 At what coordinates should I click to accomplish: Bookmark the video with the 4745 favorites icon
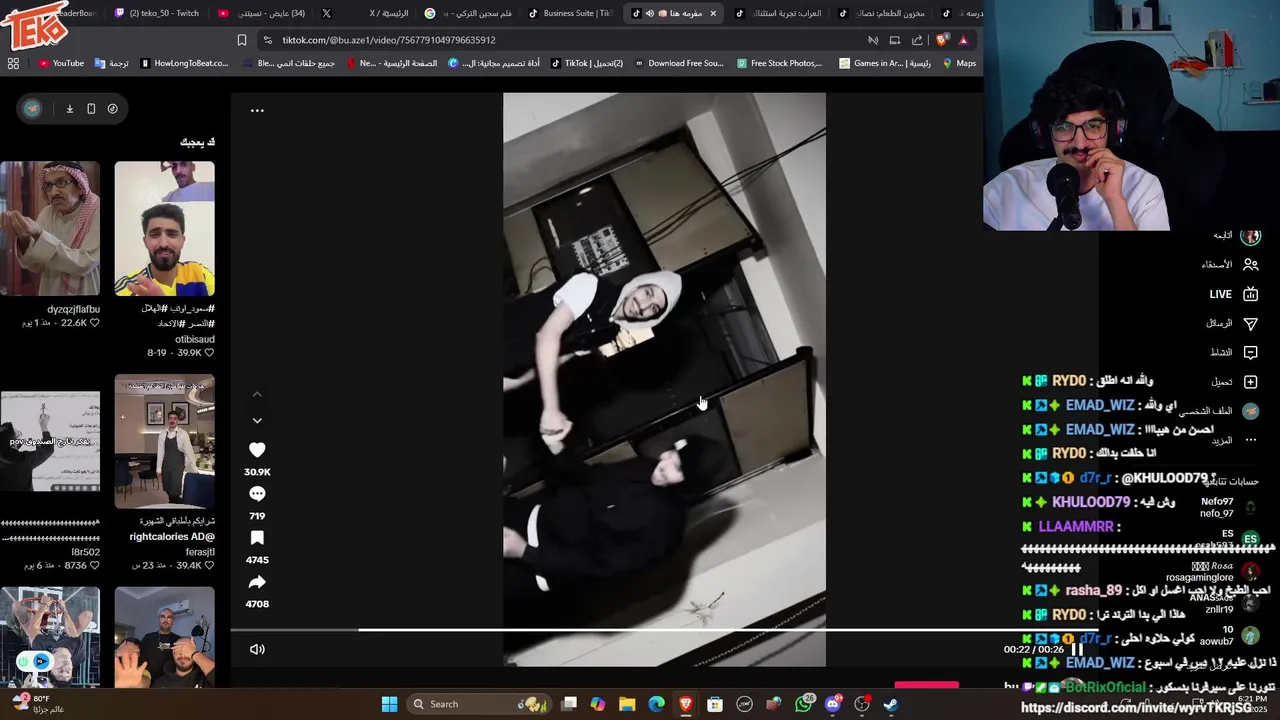click(x=257, y=538)
